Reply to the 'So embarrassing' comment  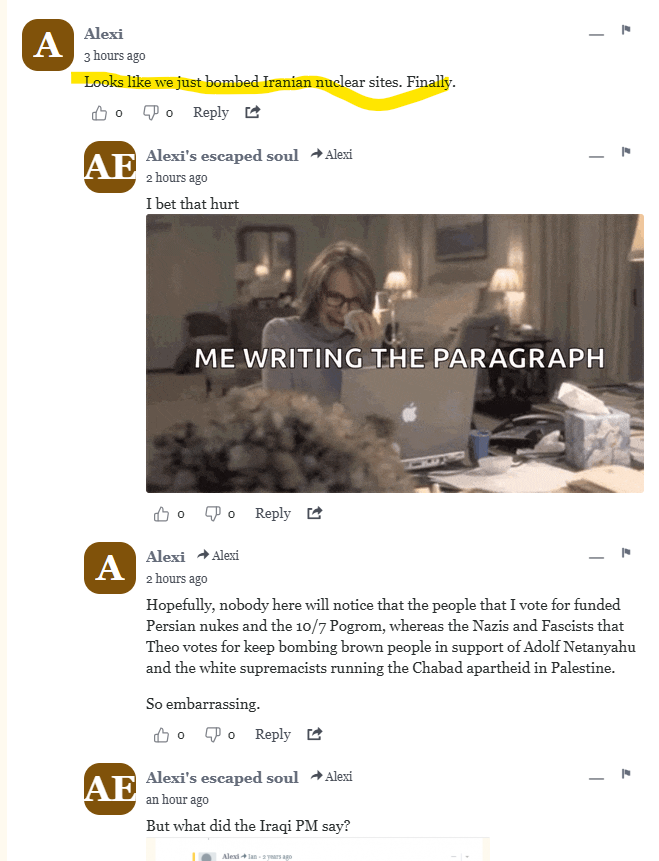(x=273, y=735)
